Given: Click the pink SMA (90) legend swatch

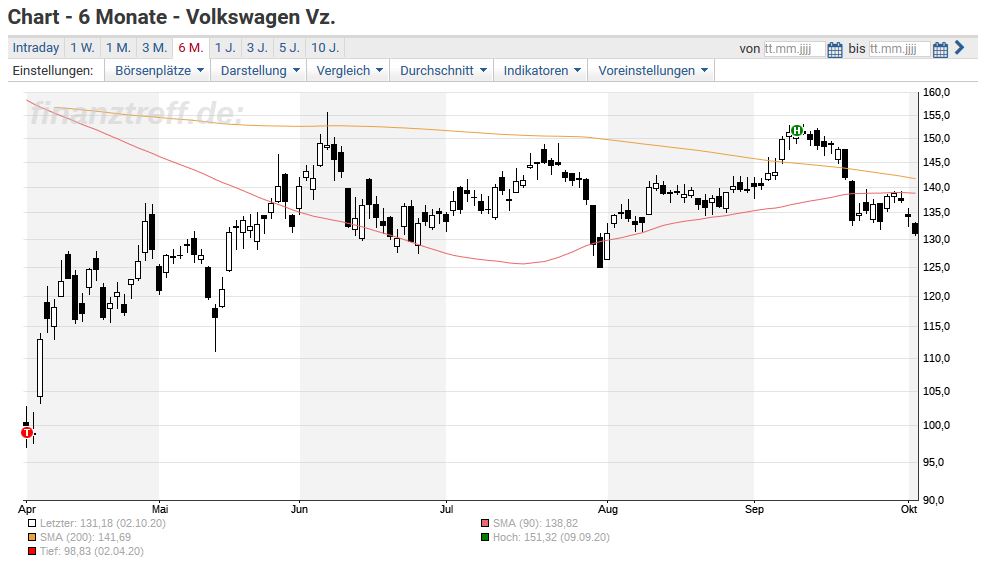Looking at the screenshot, I should pos(484,524).
